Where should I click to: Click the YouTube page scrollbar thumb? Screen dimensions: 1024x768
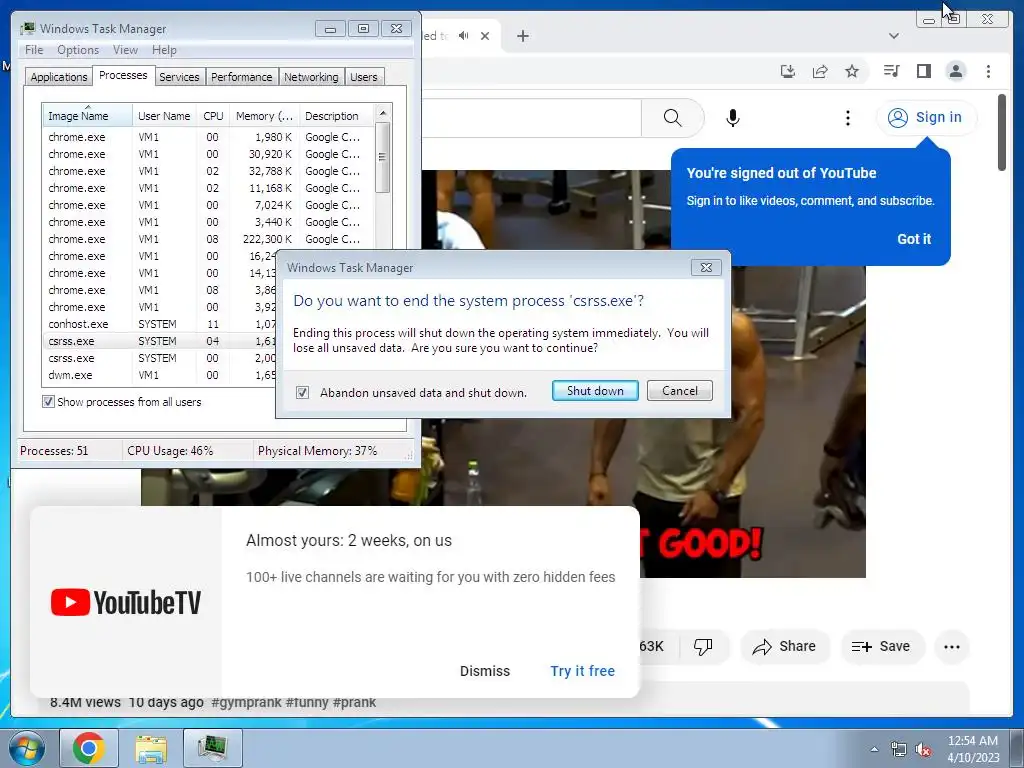click(x=1002, y=133)
